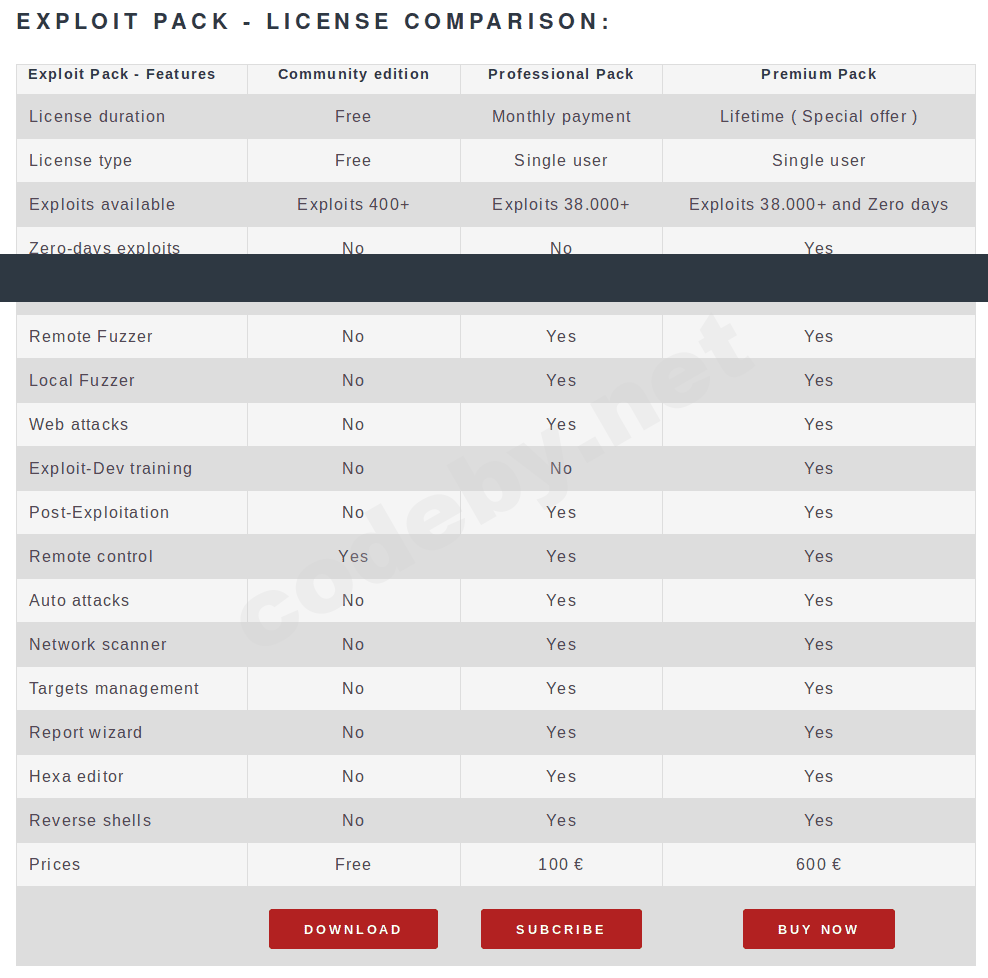
Task: Click the Lifetime ( Special offer ) cell
Action: tap(818, 117)
